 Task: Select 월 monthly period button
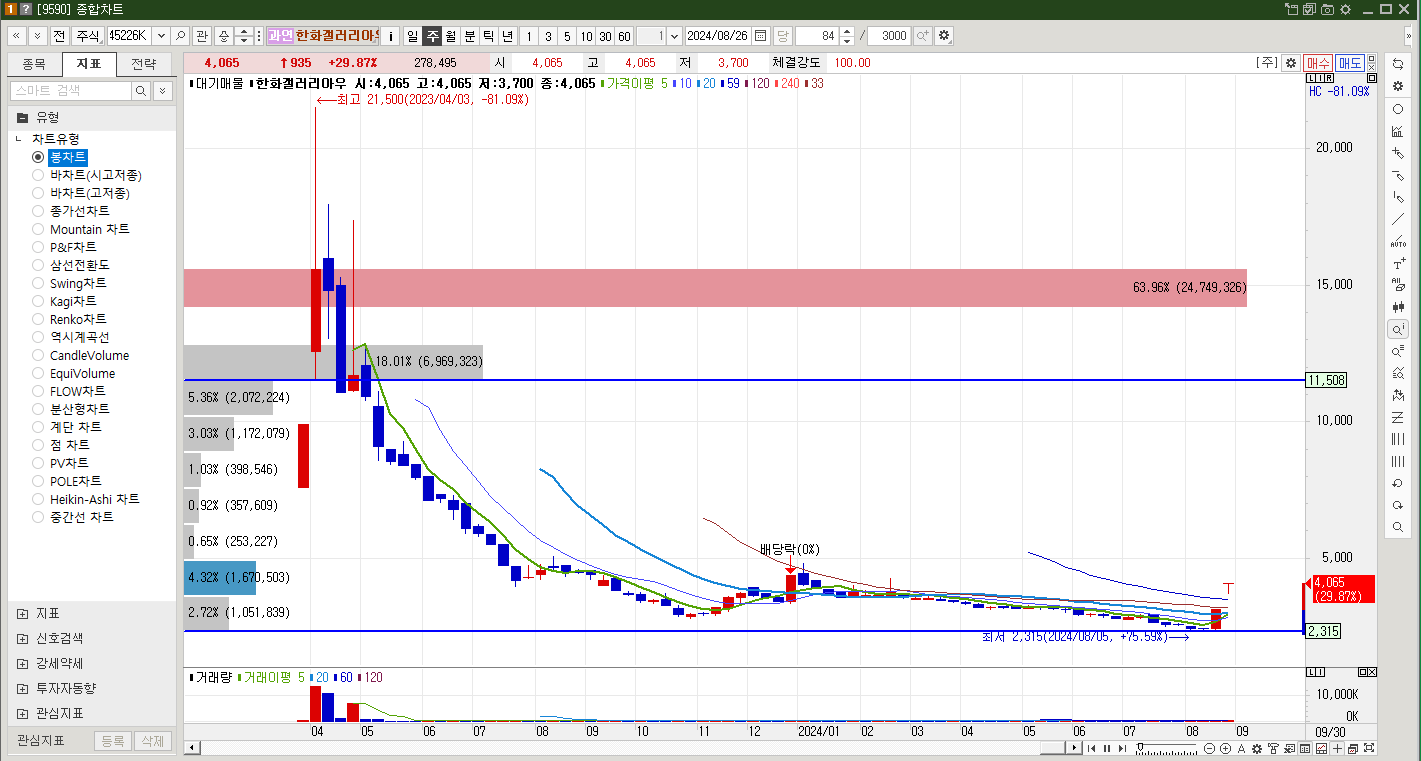pos(451,36)
